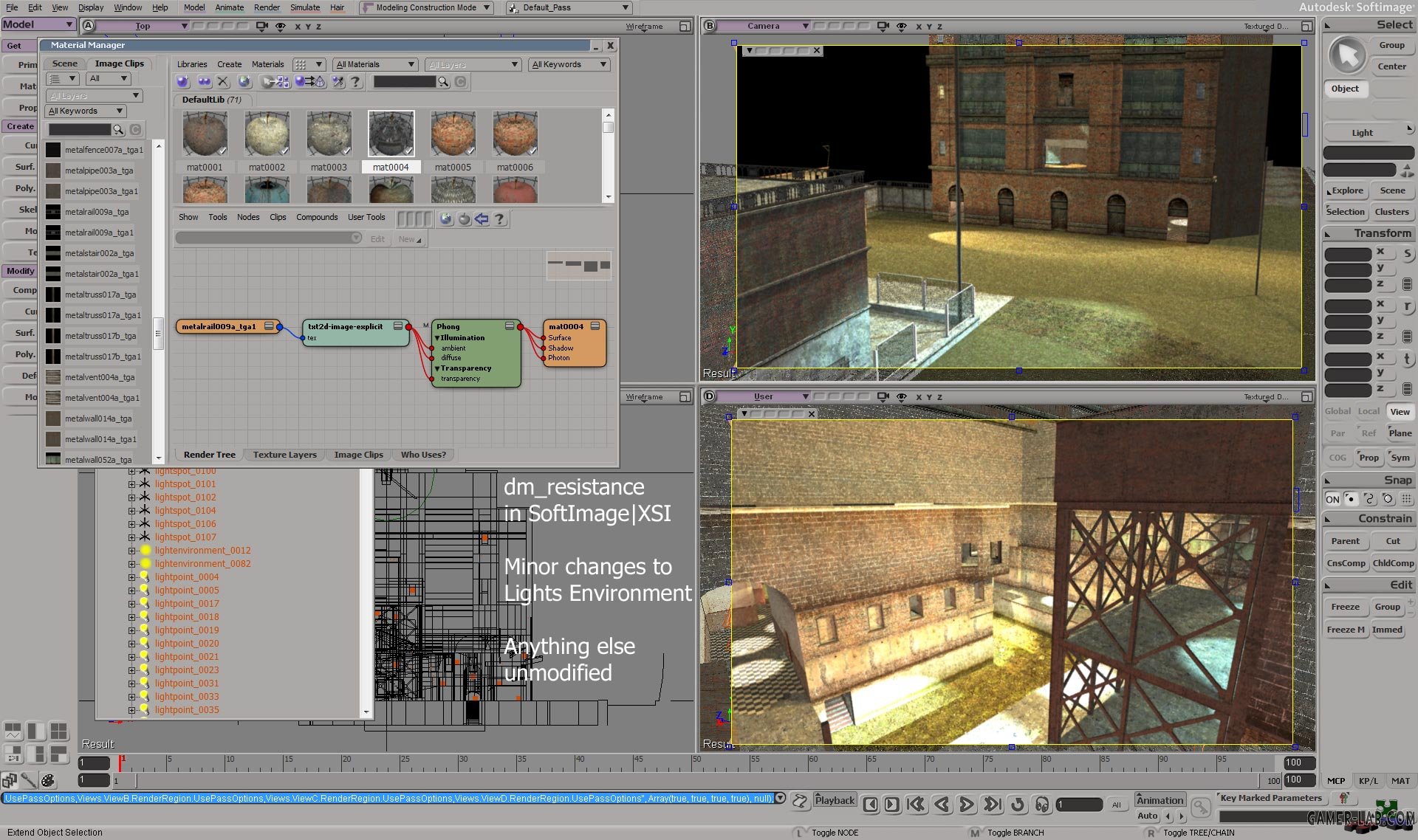Click the render tree back arrow icon

482,219
